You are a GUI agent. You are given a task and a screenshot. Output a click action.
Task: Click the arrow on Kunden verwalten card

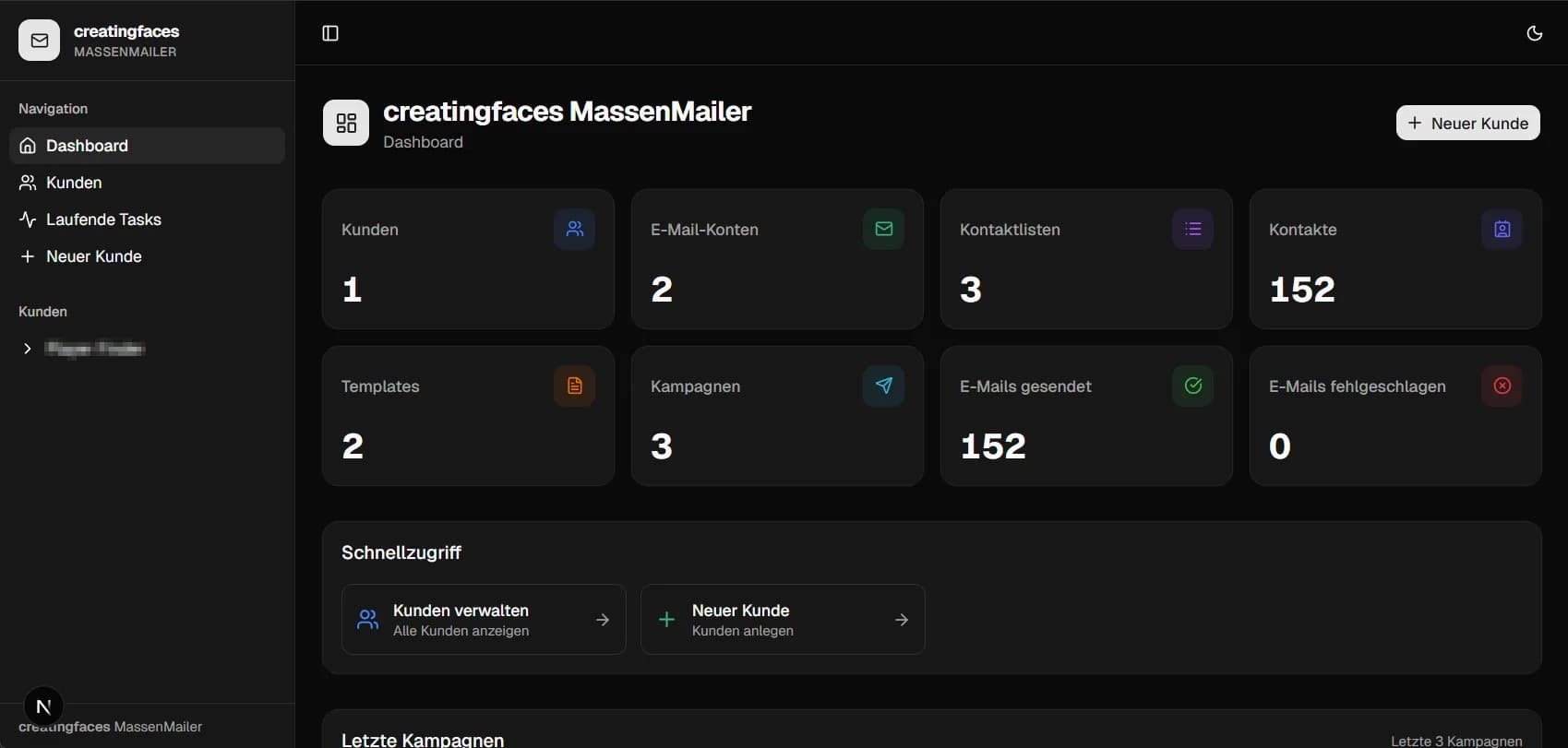click(x=603, y=620)
